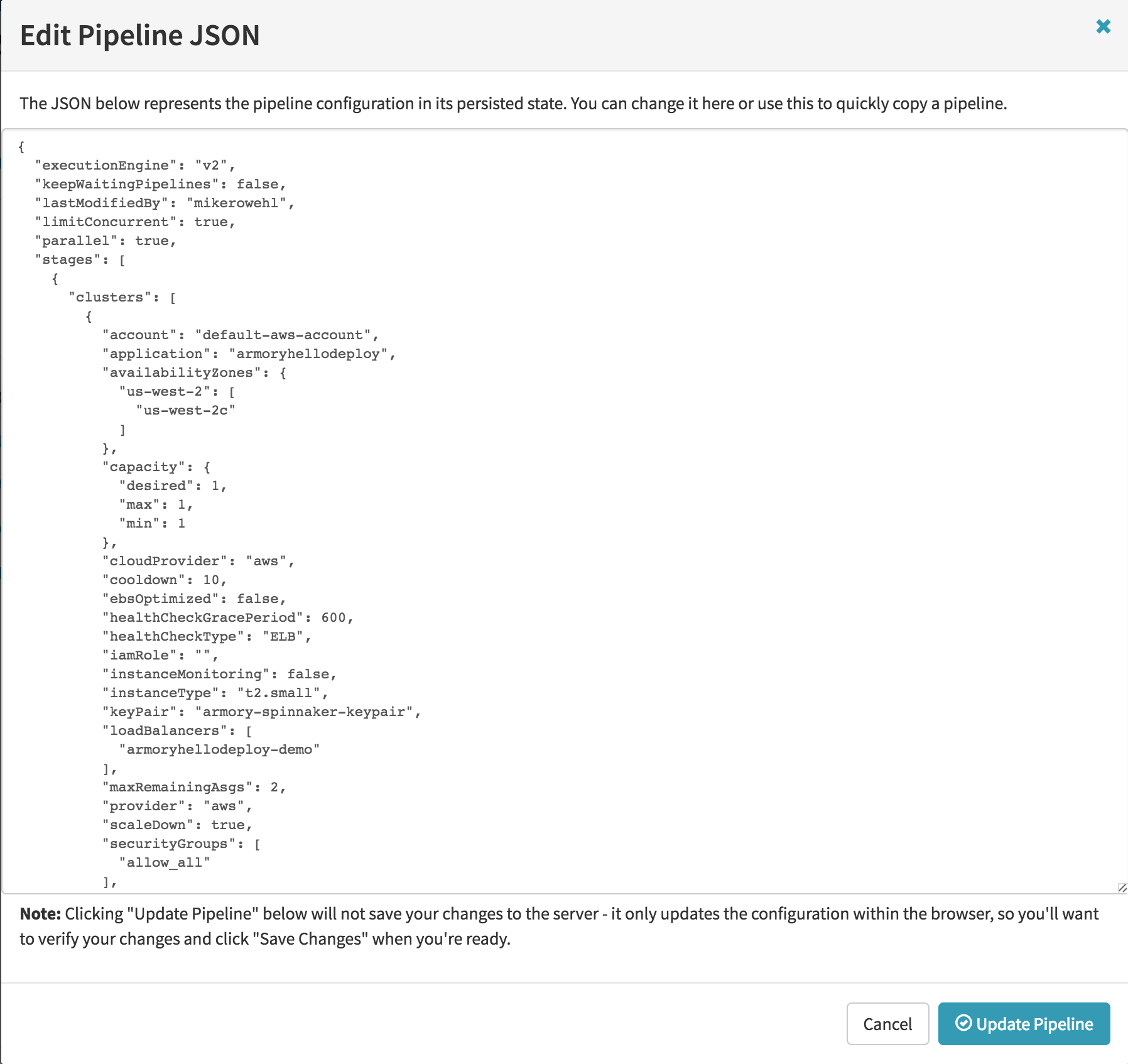
Task: Click the "ELB" healthCheckType value
Action: tap(283, 636)
